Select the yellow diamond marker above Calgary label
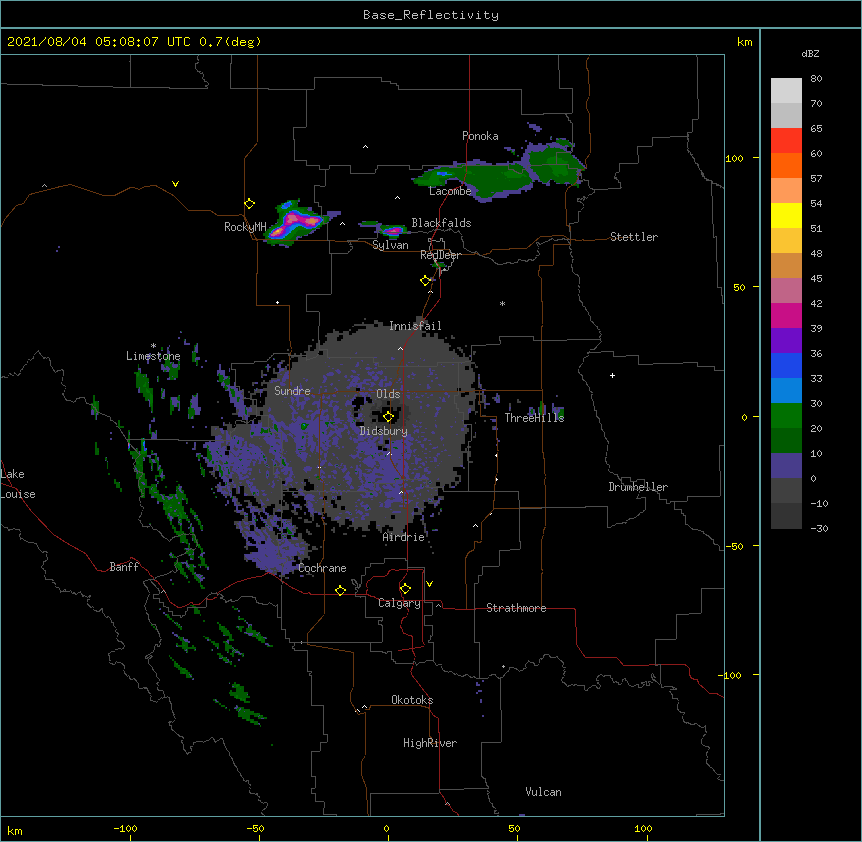Viewport: 862px width, 842px height. (405, 589)
